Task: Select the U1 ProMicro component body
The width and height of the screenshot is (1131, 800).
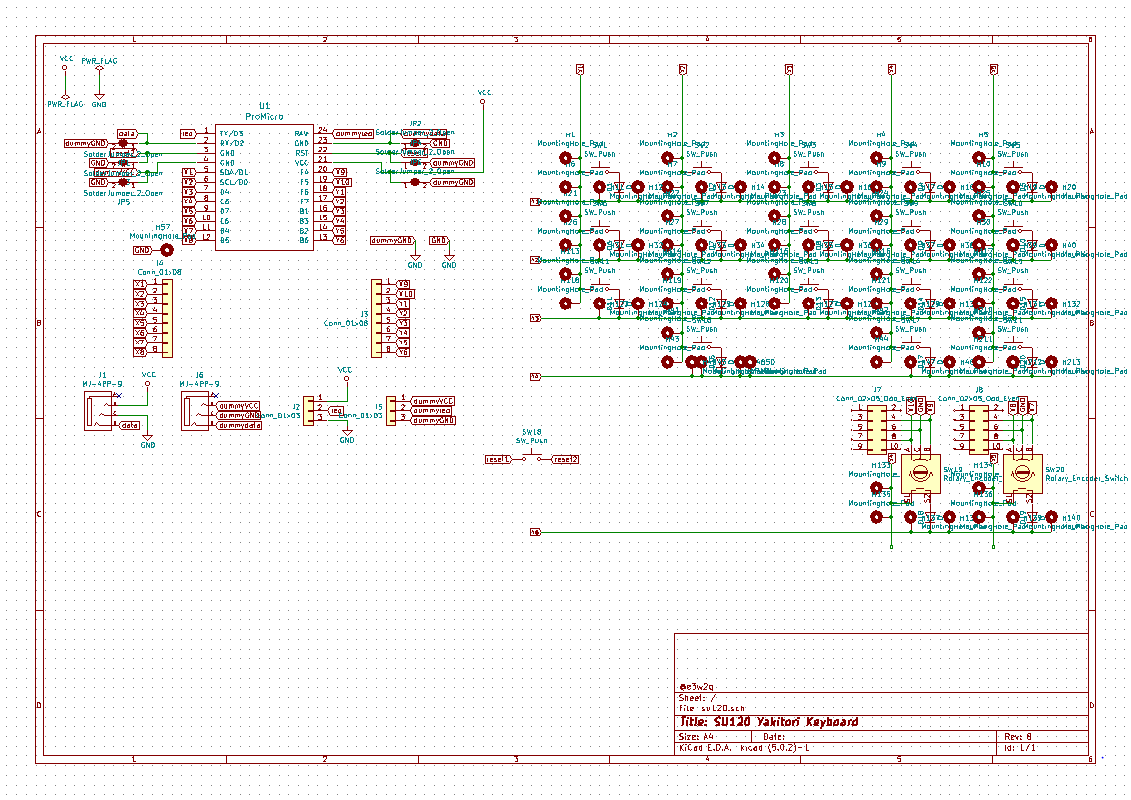Action: (x=264, y=187)
